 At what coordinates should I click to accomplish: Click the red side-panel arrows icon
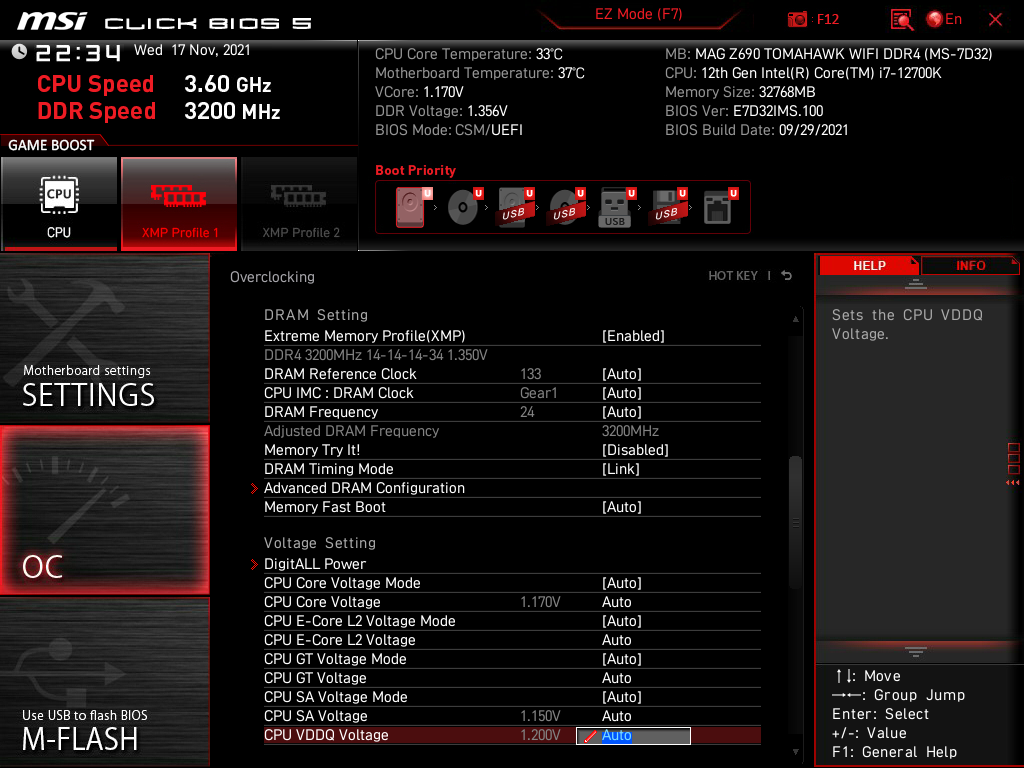(x=1013, y=483)
